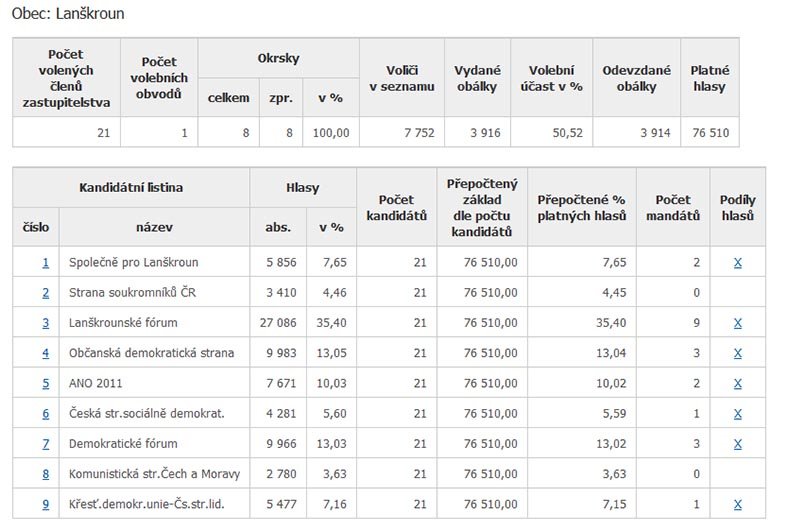The image size is (787, 531).
Task: Open candidate list number 3 link
Action: pyautogui.click(x=46, y=323)
